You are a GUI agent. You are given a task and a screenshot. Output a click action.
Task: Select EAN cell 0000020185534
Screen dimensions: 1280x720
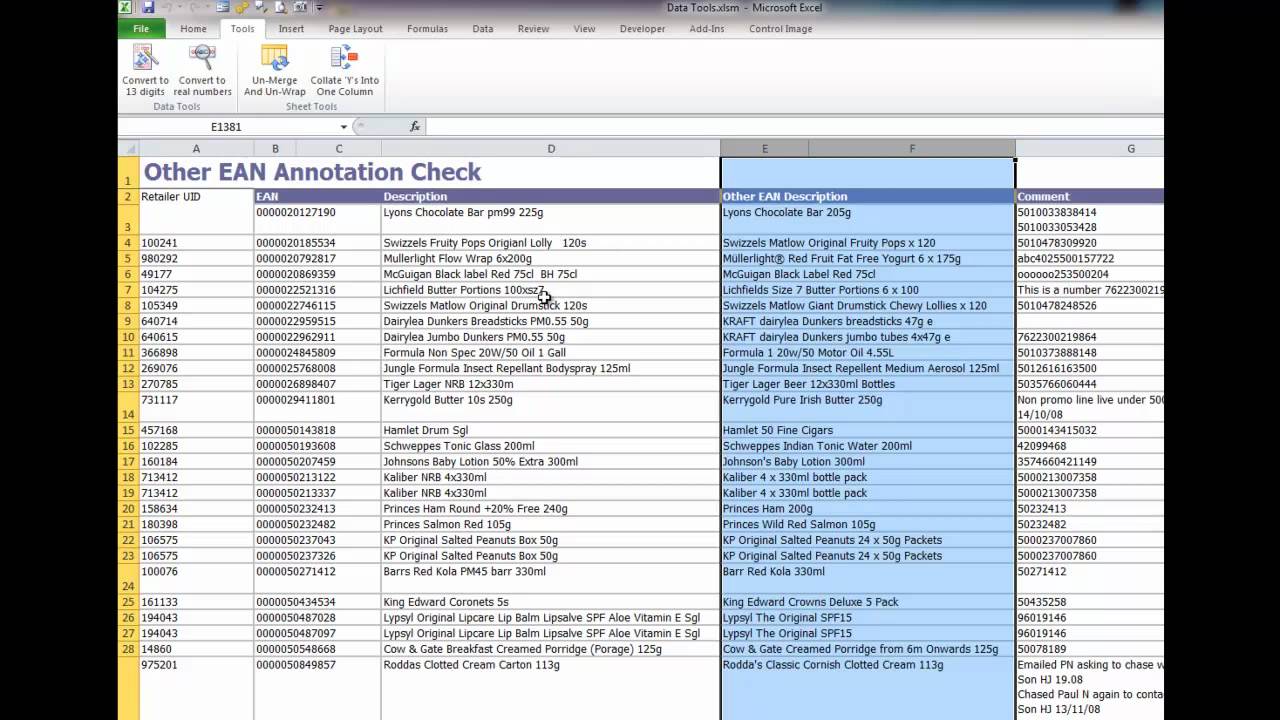(x=317, y=243)
